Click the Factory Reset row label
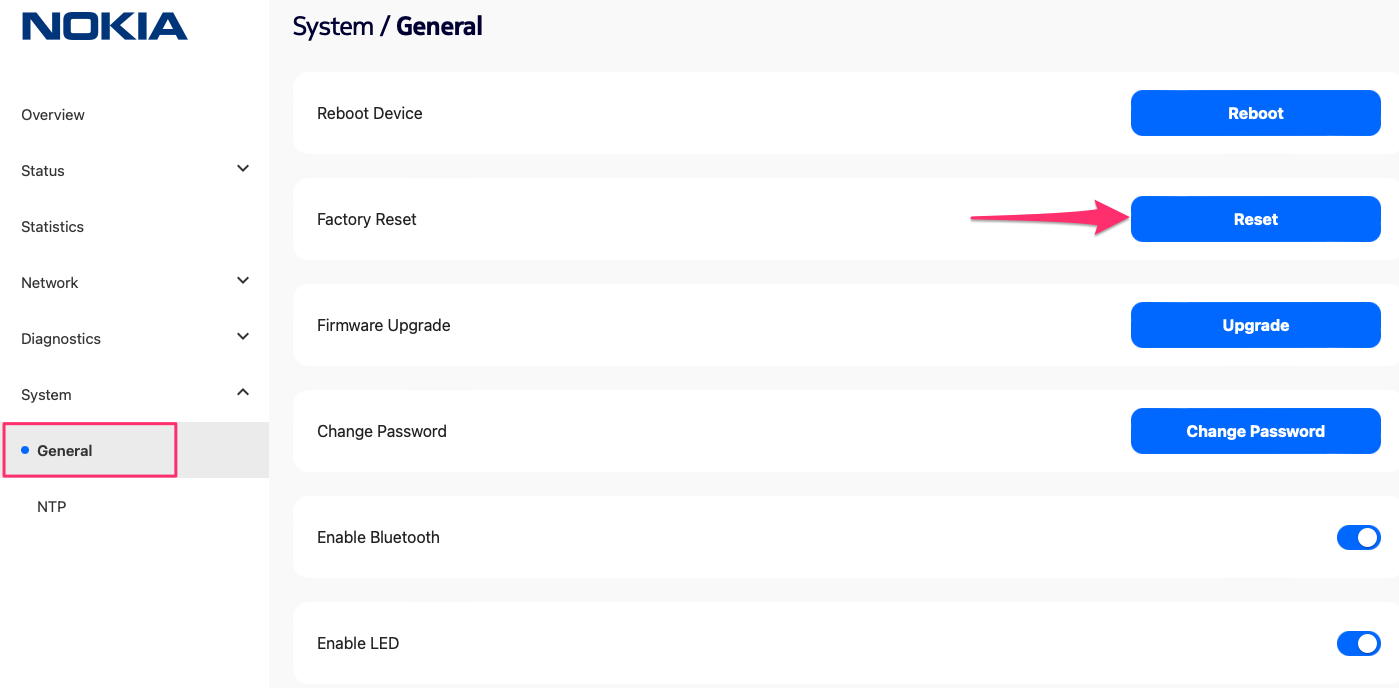 [366, 219]
